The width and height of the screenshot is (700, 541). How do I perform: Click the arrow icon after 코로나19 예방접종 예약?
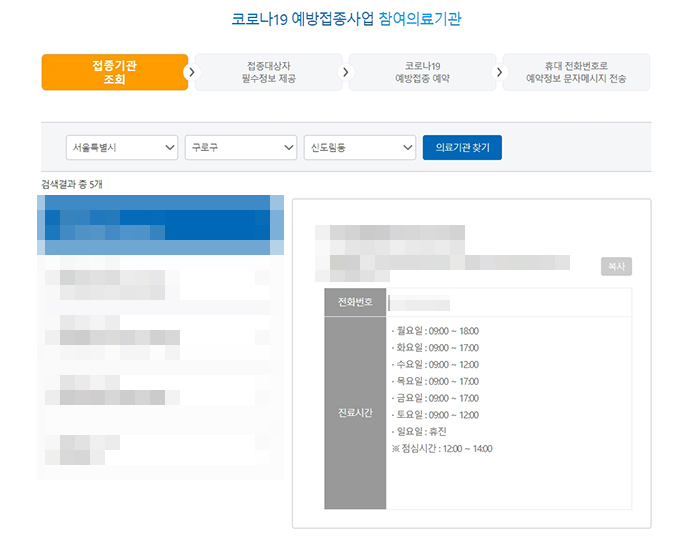click(x=500, y=72)
